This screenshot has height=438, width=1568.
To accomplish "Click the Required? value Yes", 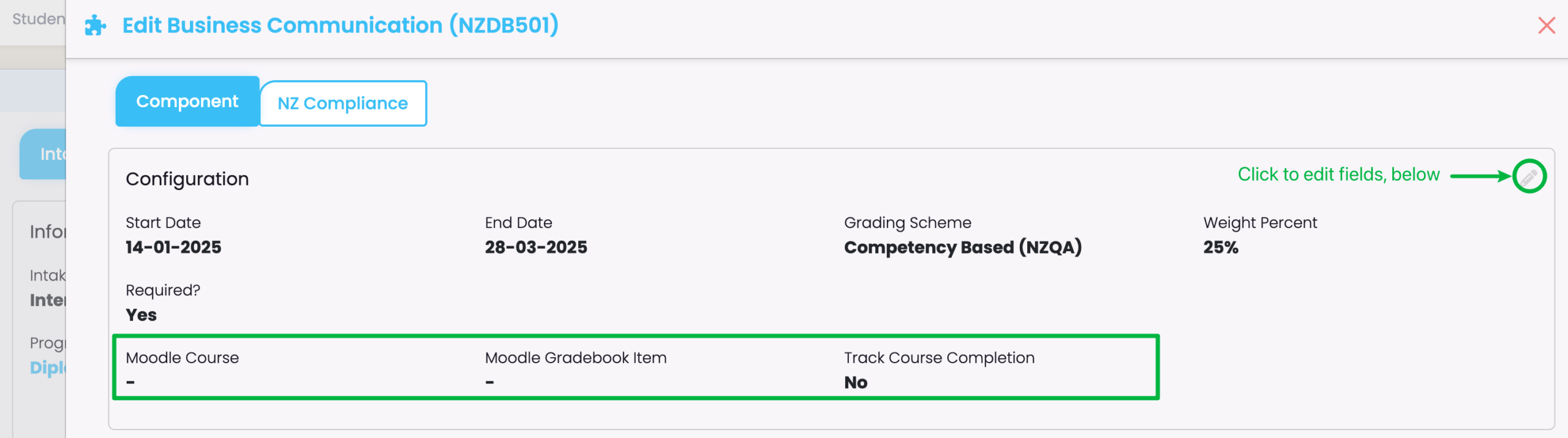I will (x=141, y=315).
